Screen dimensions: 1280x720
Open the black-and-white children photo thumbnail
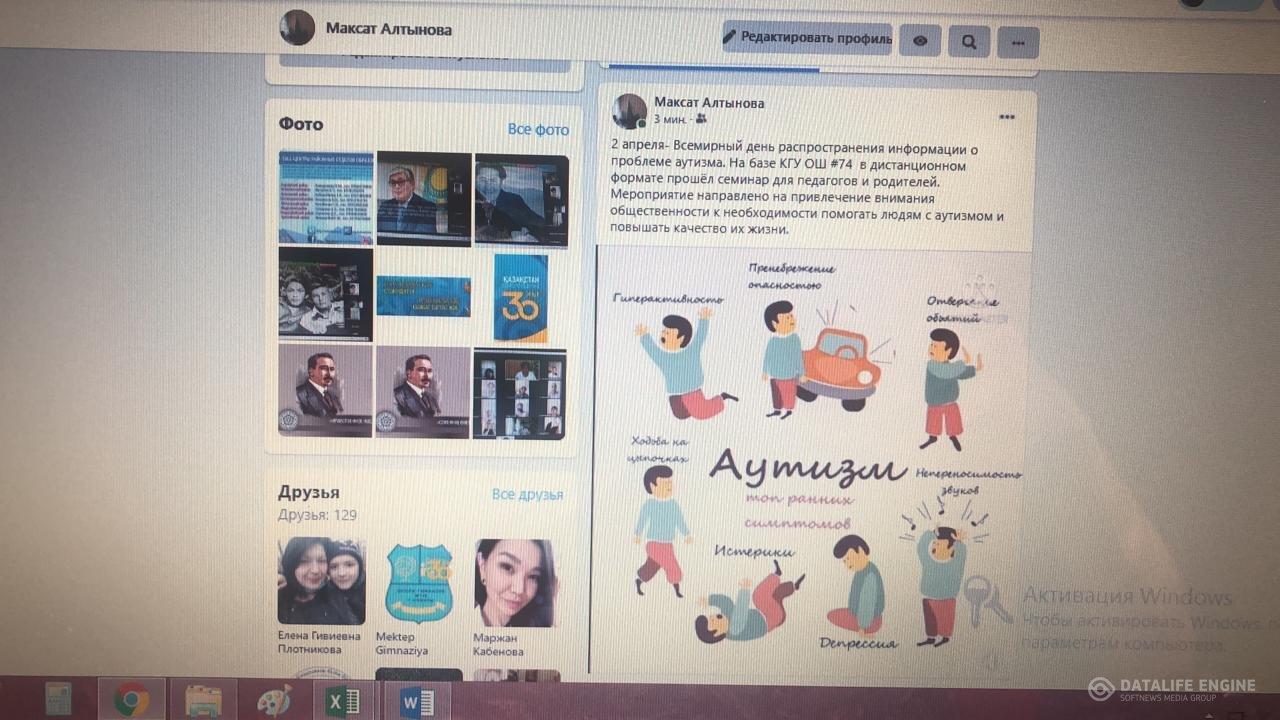pyautogui.click(x=325, y=294)
